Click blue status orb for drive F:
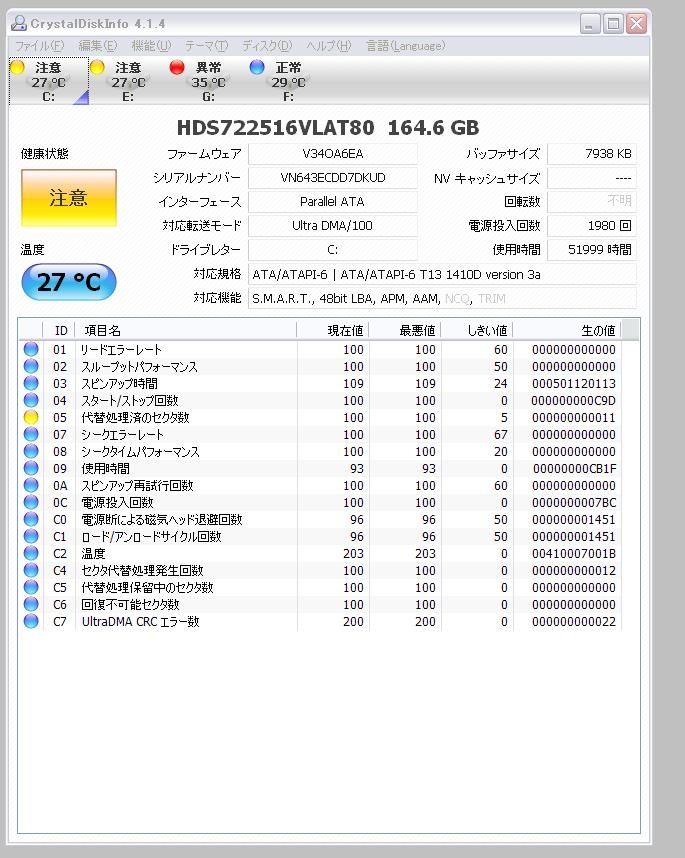Viewport: 685px width, 858px height. (257, 67)
